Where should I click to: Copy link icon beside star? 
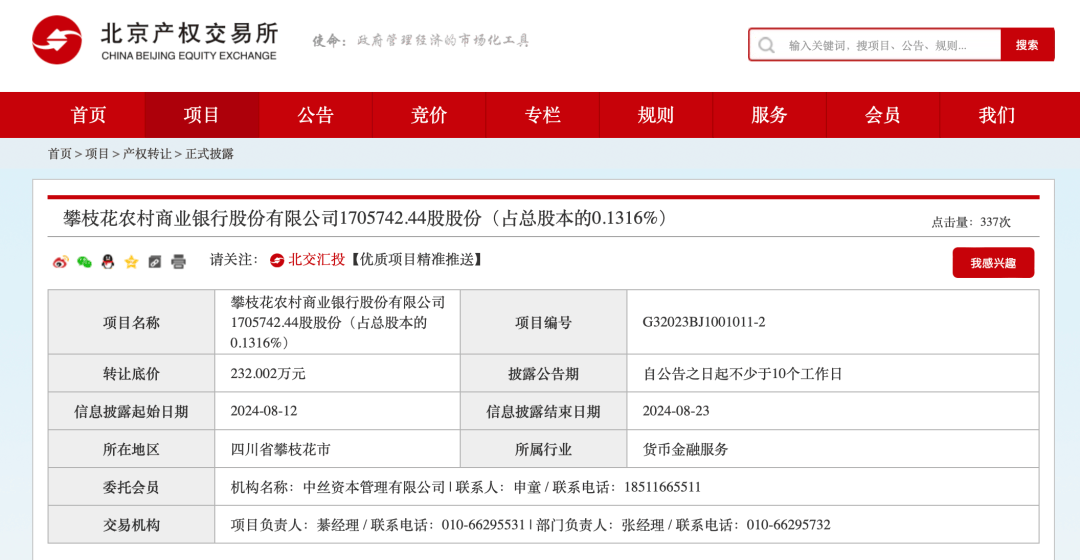tap(154, 262)
